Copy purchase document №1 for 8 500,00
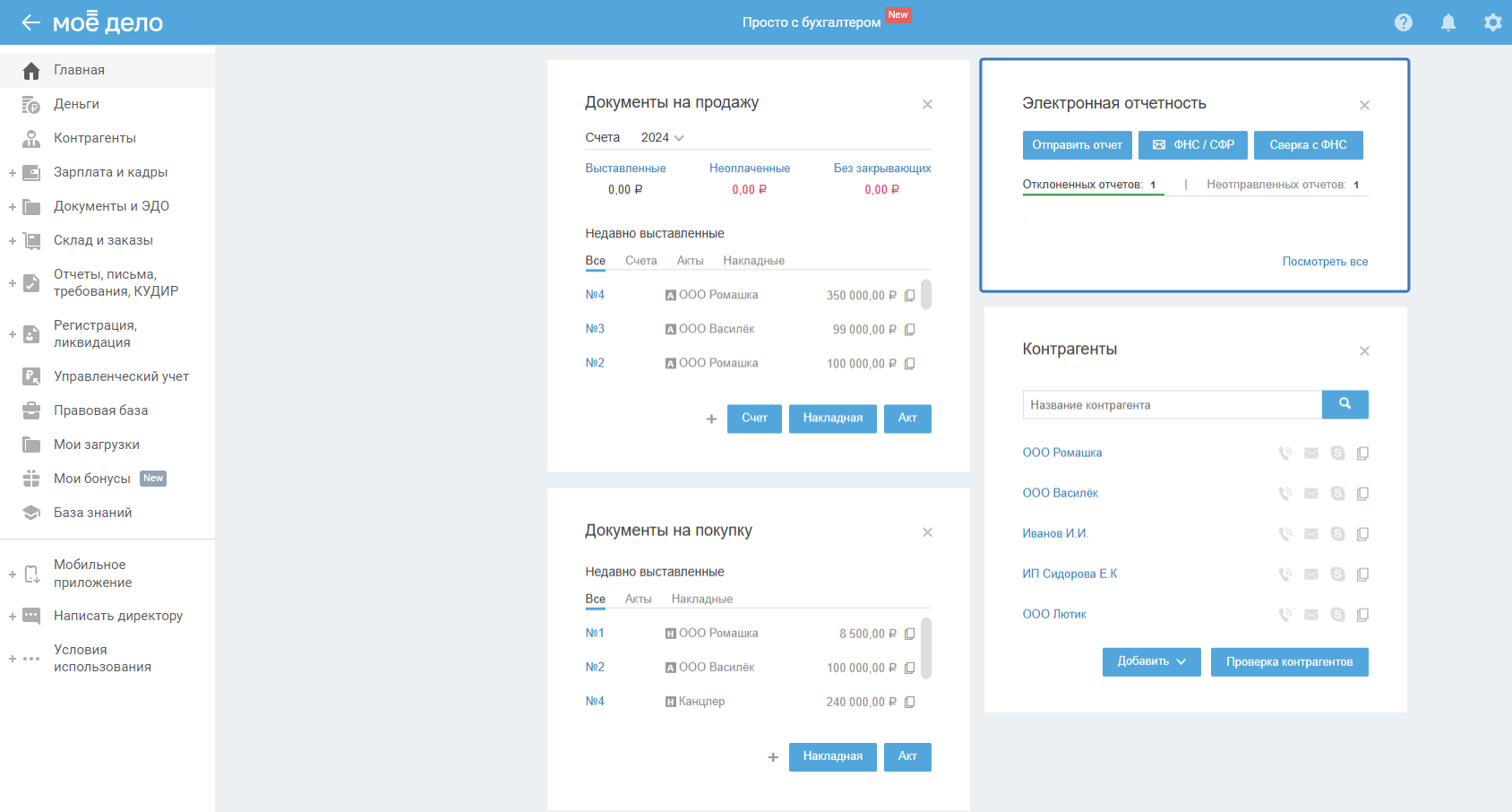Image resolution: width=1512 pixels, height=812 pixels. point(909,635)
